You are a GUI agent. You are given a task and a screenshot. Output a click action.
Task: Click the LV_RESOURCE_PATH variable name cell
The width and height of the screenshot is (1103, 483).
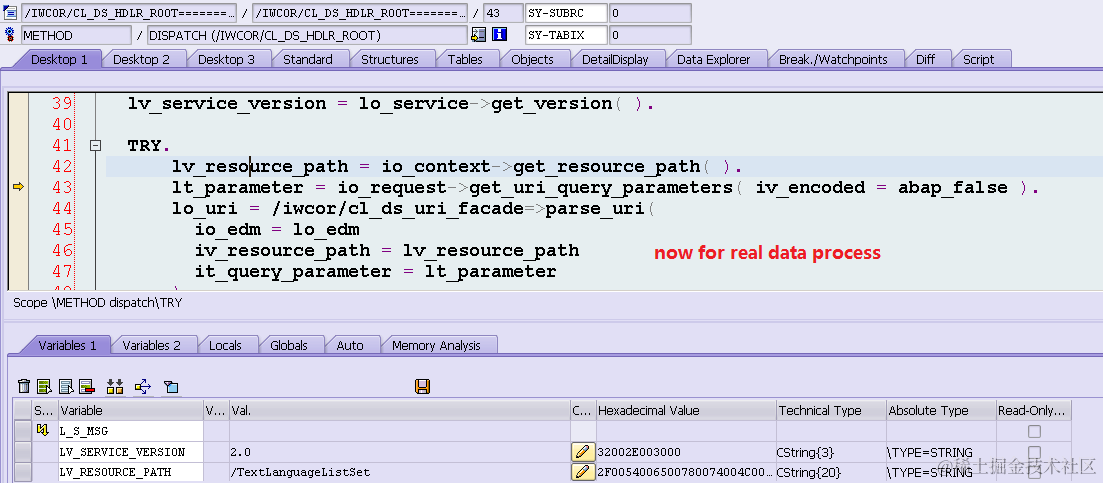(x=131, y=472)
